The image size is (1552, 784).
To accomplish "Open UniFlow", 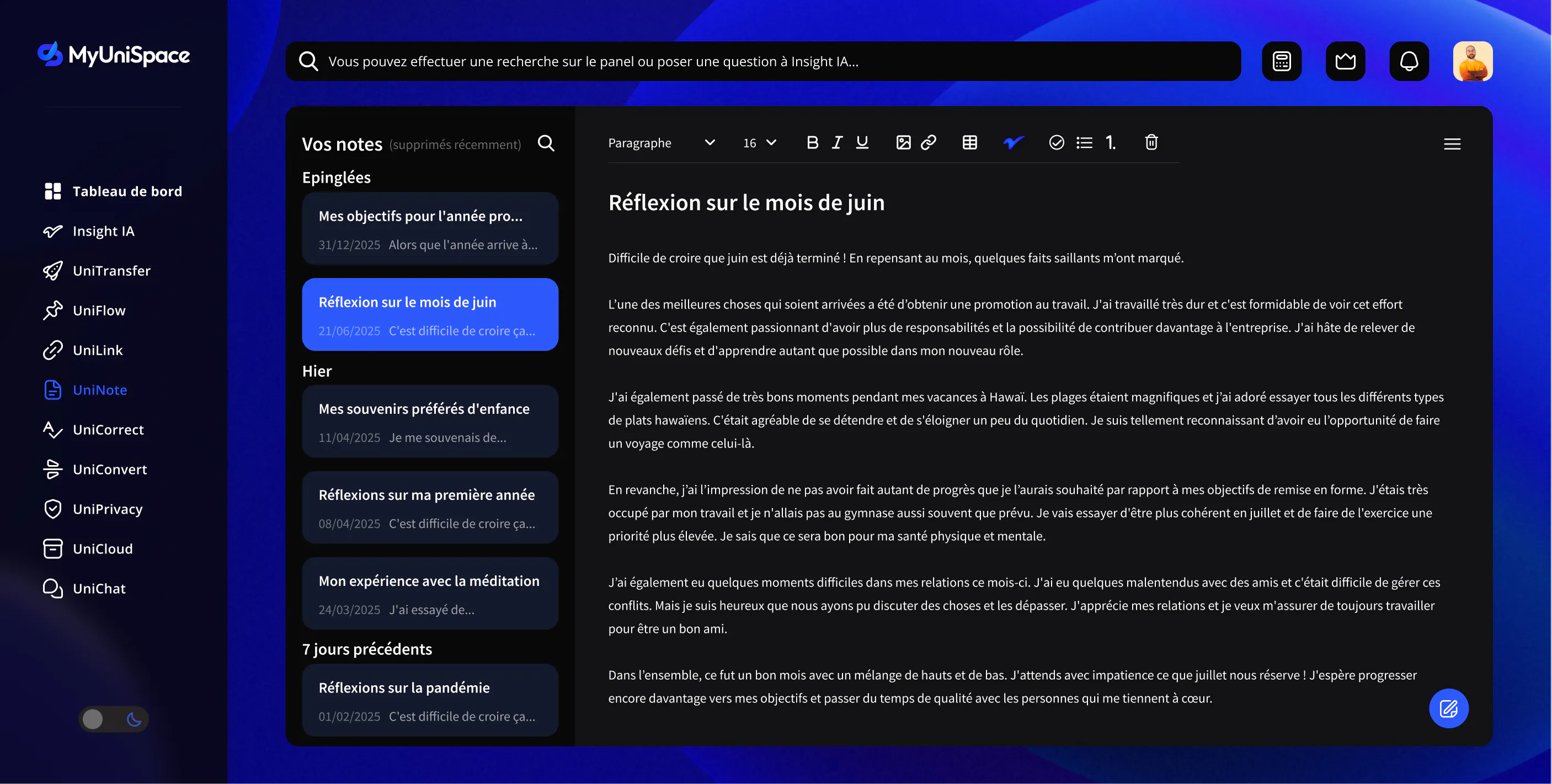I will pyautogui.click(x=84, y=311).
